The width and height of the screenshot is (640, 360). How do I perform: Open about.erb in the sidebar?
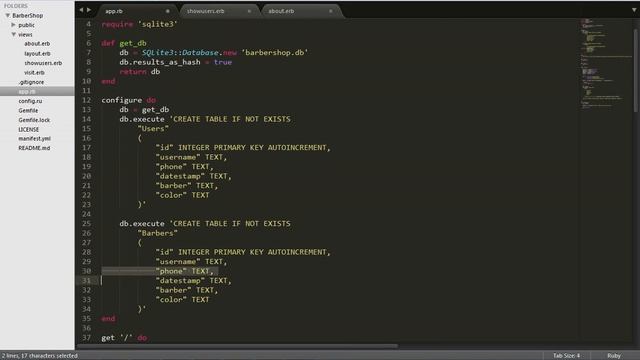point(37,44)
